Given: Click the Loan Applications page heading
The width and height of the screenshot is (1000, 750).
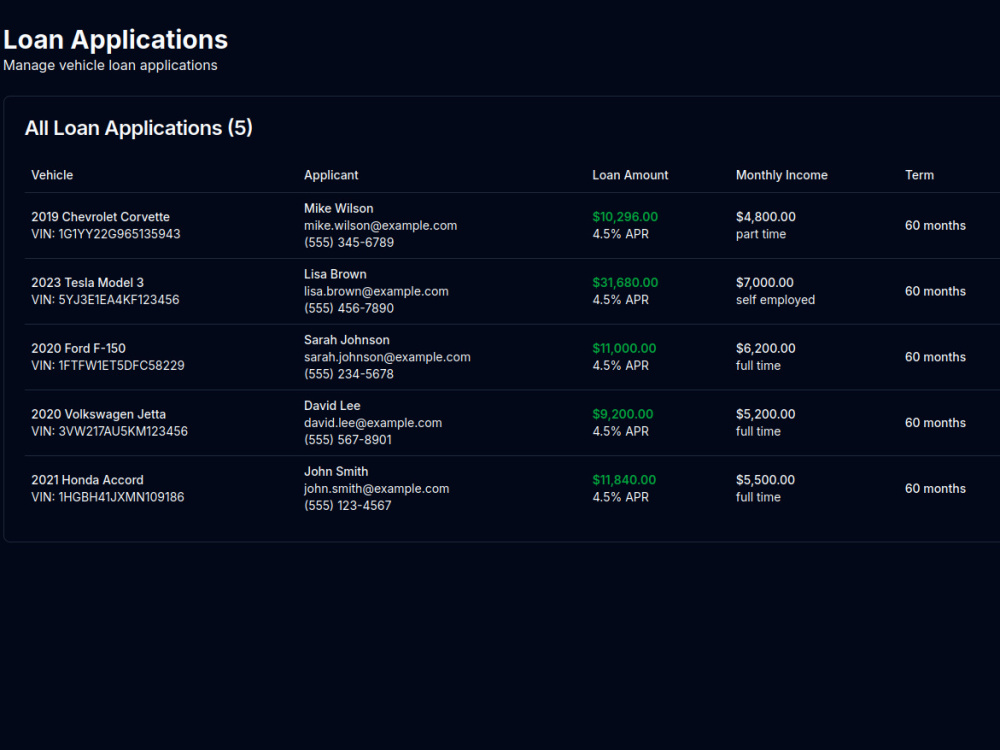Looking at the screenshot, I should (115, 40).
